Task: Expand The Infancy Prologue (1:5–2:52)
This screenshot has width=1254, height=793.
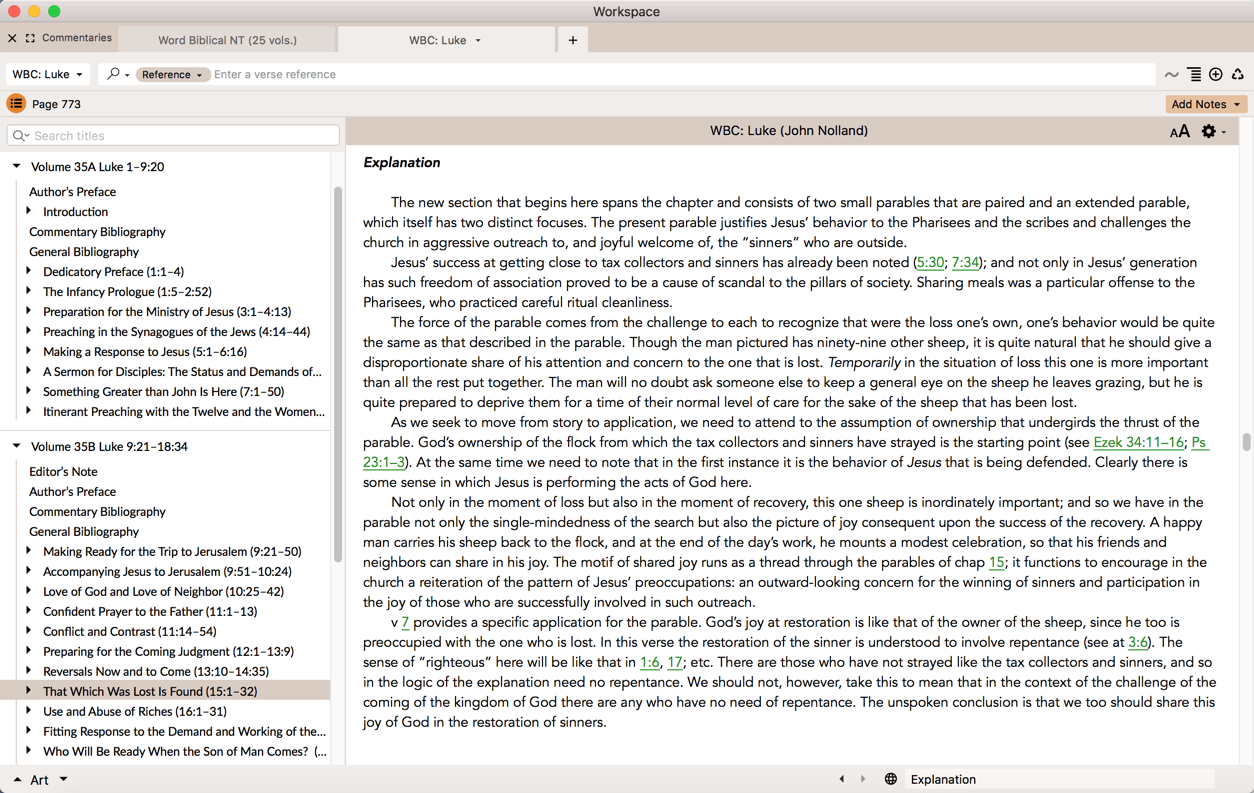Action: pyautogui.click(x=29, y=291)
